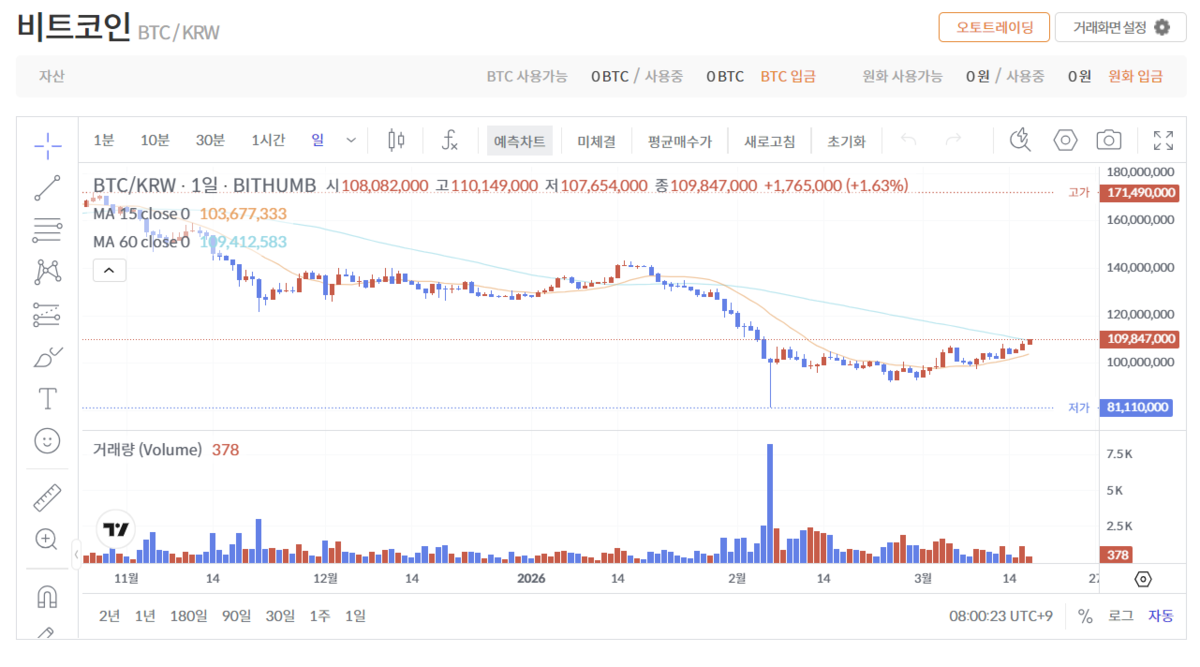Collapse the indicator legend chevron
Image resolution: width=1200 pixels, height=667 pixels.
[x=109, y=270]
